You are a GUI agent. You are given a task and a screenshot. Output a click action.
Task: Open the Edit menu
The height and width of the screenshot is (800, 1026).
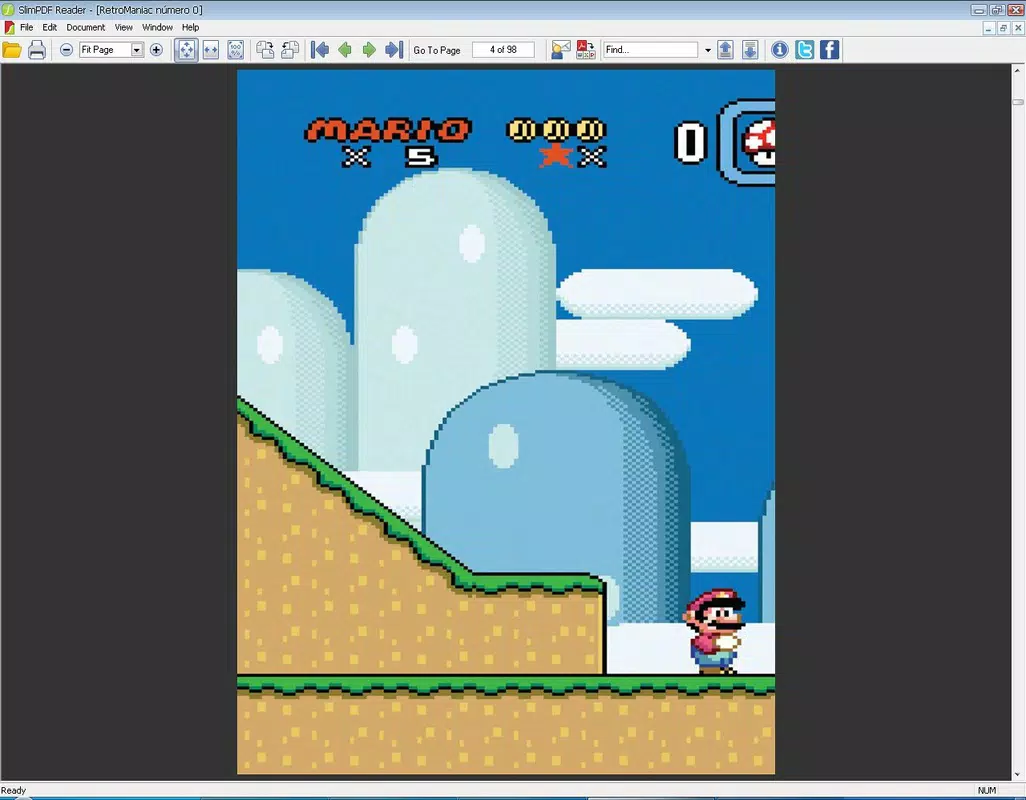click(50, 27)
